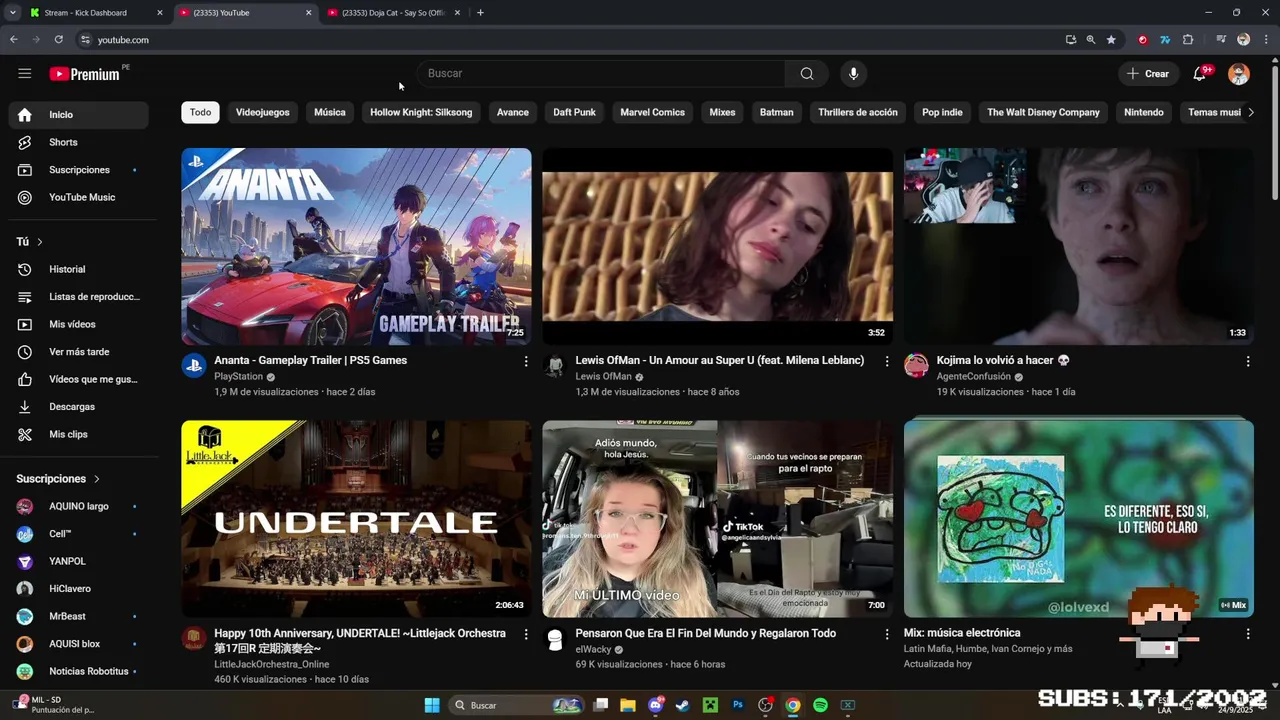This screenshot has width=1280, height=720.
Task: Select the Todo filter chip
Action: [200, 112]
